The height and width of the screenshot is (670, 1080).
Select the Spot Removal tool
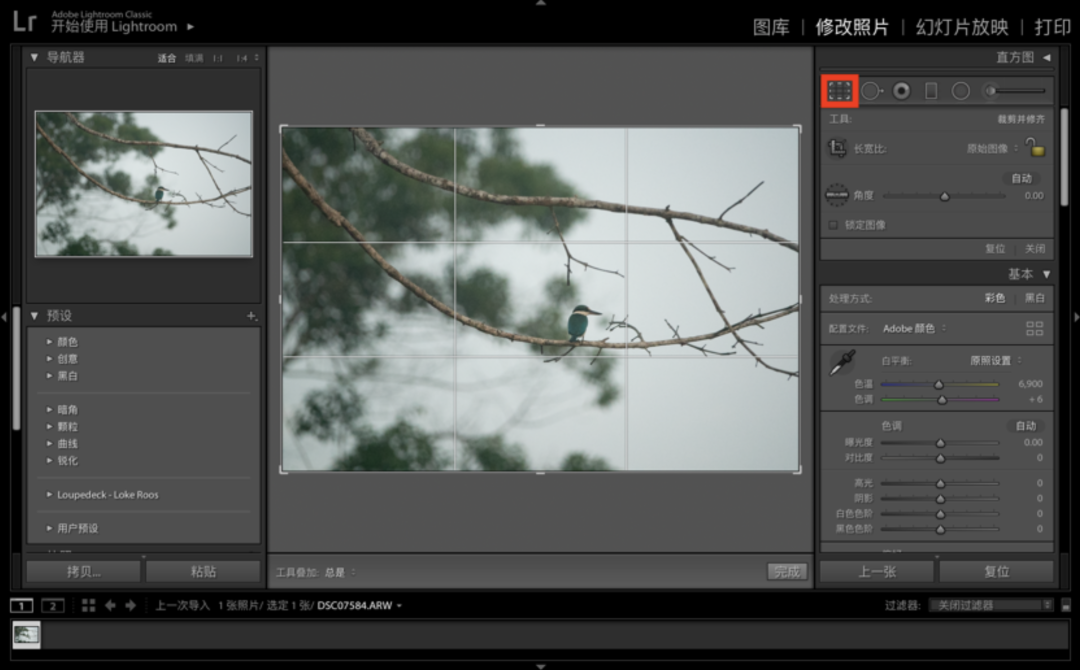point(871,91)
